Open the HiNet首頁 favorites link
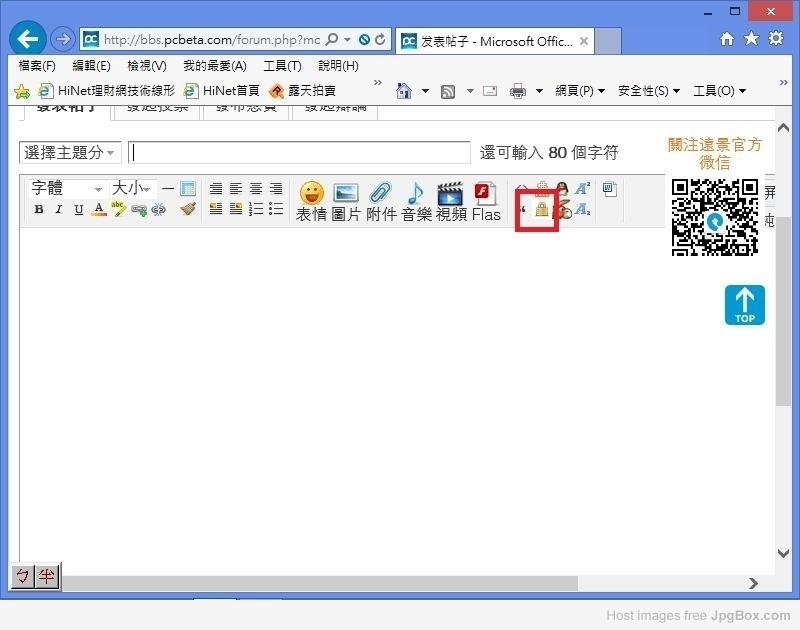 pyautogui.click(x=222, y=91)
